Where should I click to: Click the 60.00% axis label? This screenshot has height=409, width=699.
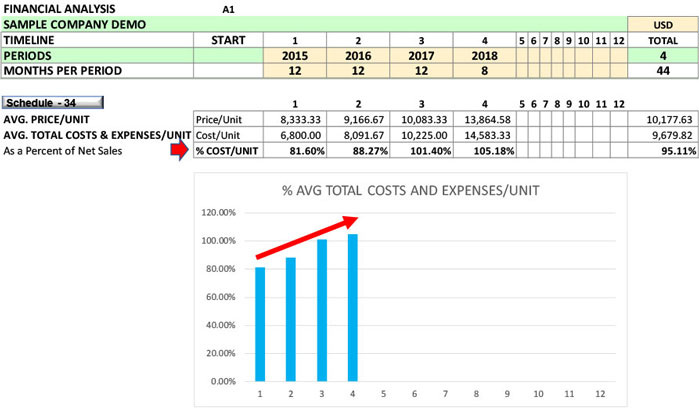pyautogui.click(x=220, y=297)
